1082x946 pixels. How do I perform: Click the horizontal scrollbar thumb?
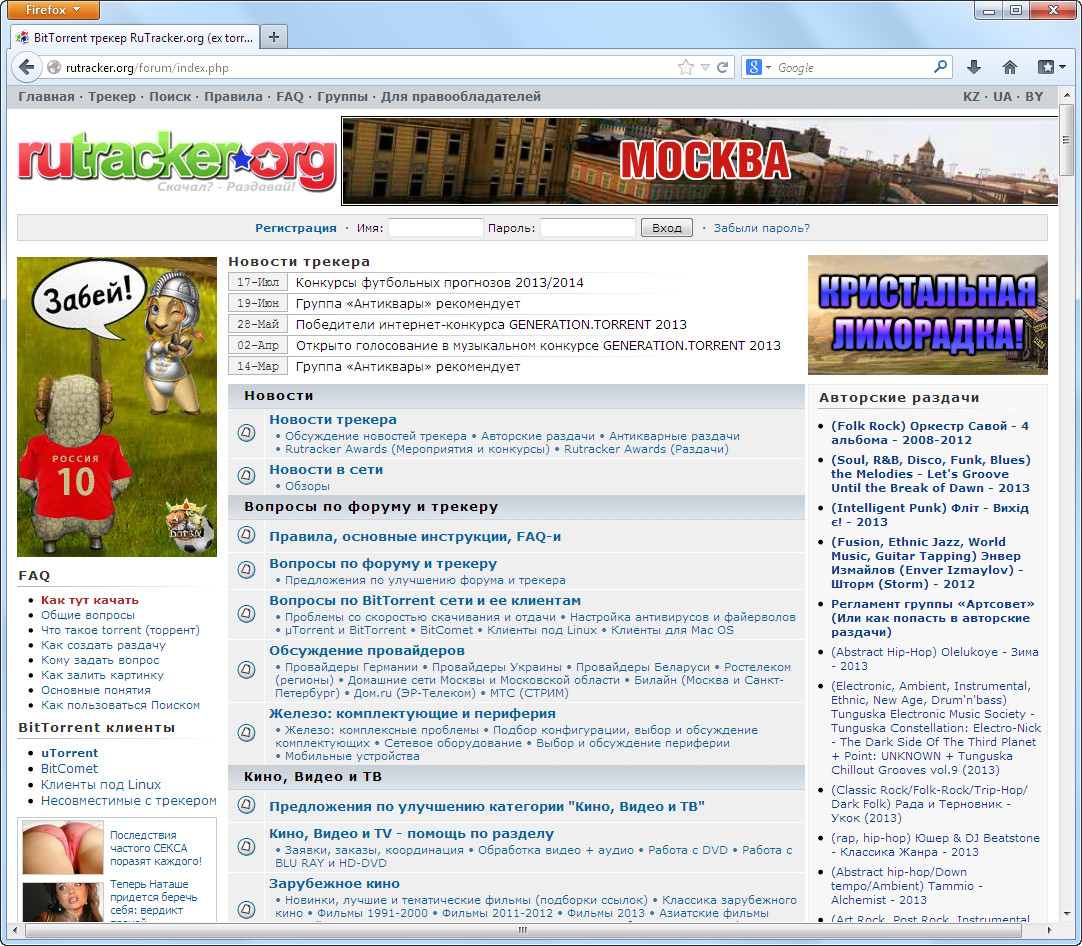(x=522, y=930)
